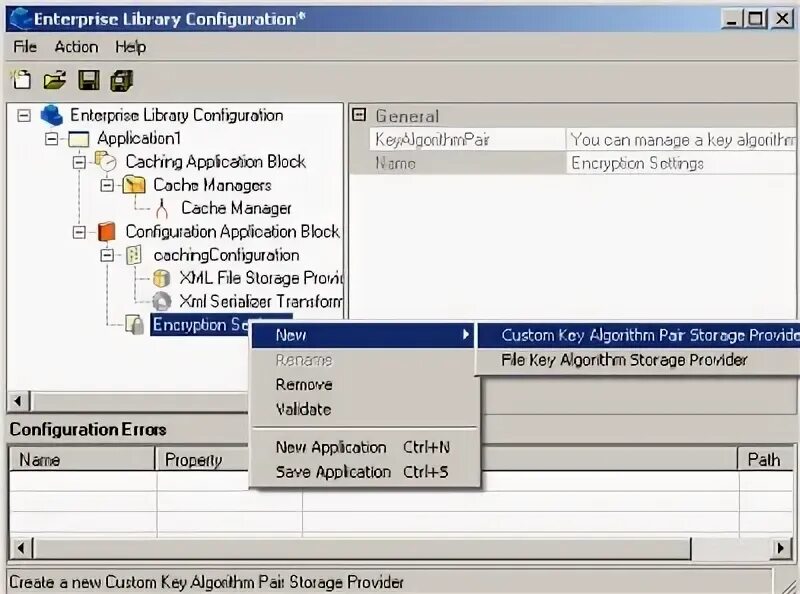Screen dimensions: 800x594
Task: Click the Encryption Settings padlock icon
Action: [135, 325]
